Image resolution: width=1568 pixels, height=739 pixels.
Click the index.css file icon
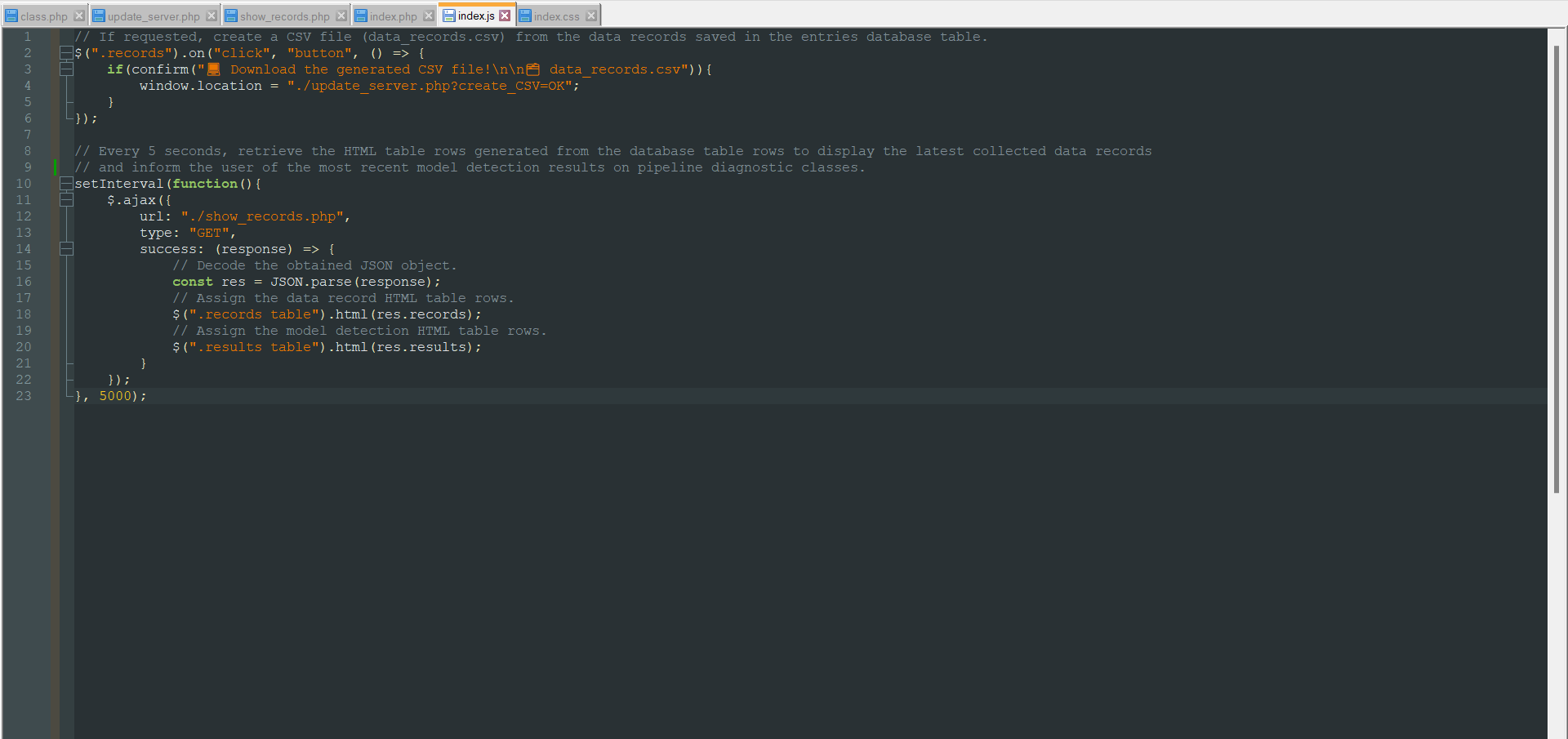click(523, 15)
